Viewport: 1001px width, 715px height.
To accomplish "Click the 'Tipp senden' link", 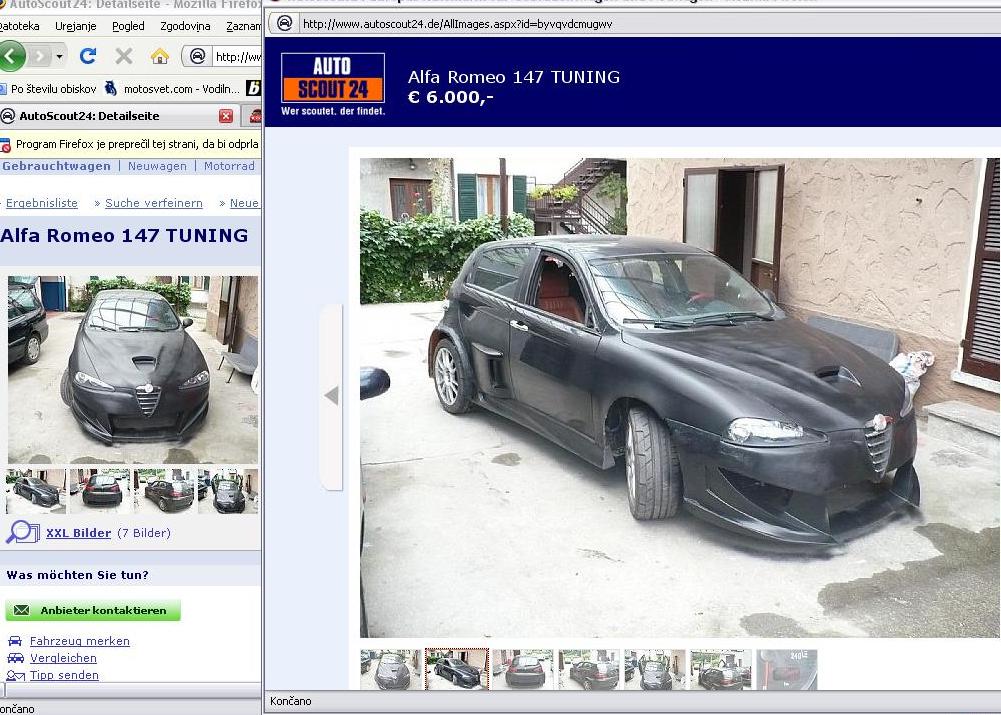I will pyautogui.click(x=64, y=675).
